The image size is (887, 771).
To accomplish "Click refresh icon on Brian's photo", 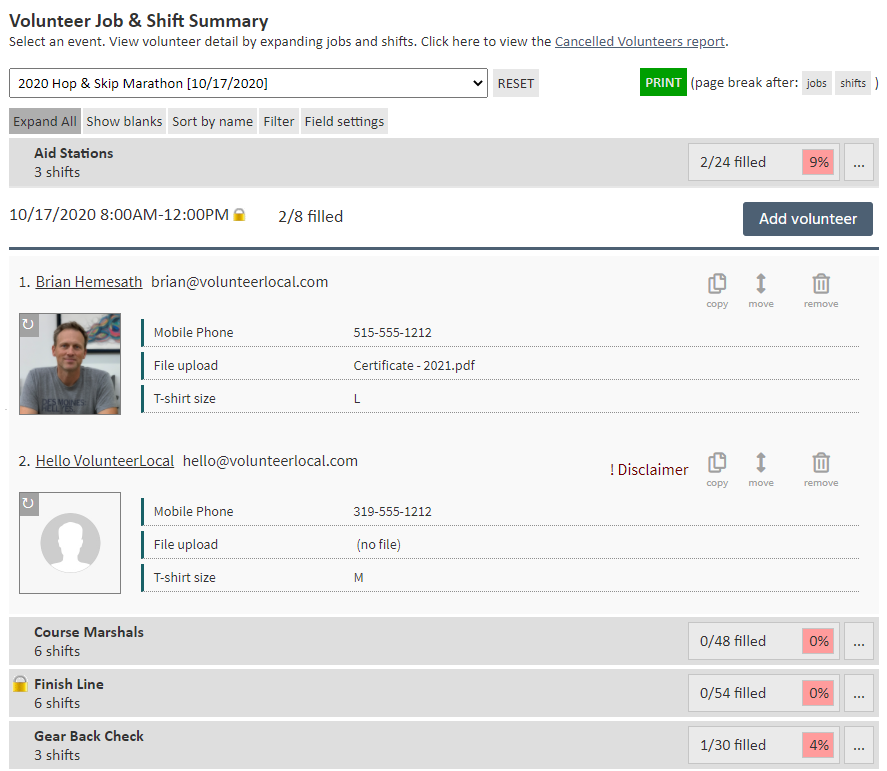I will coord(28,324).
